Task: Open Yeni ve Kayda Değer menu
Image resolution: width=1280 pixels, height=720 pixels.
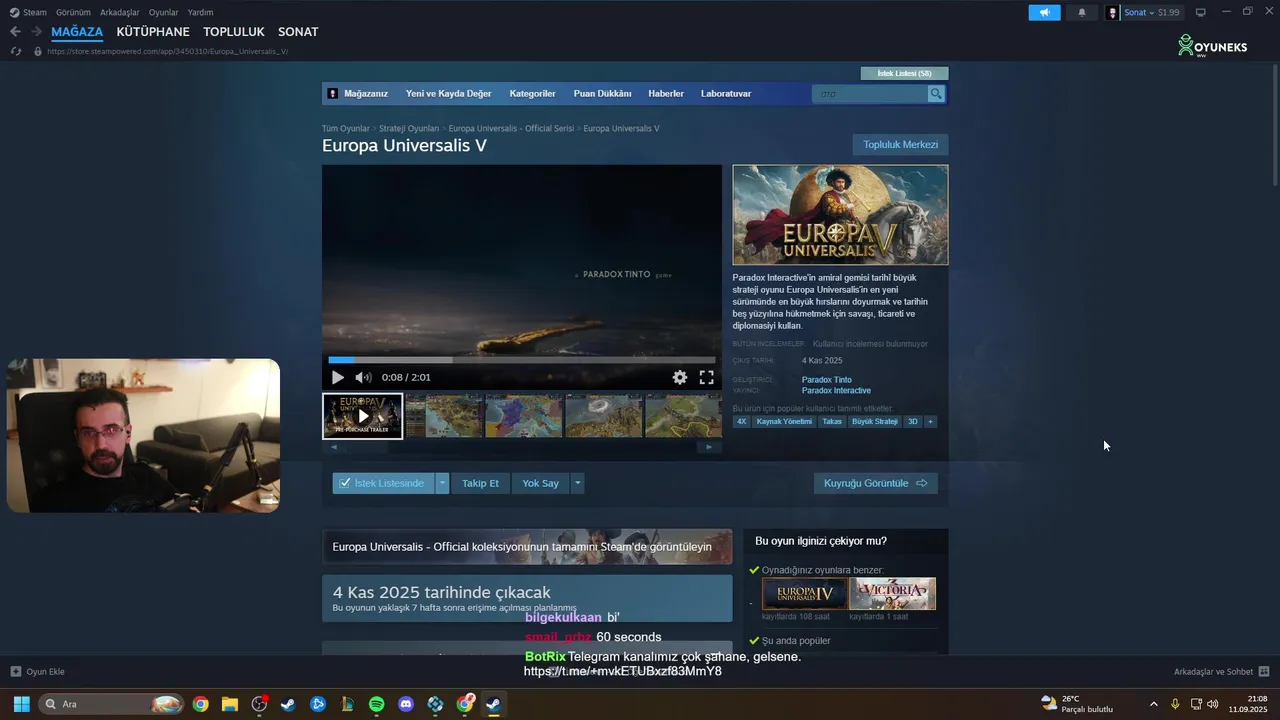Action: tap(448, 94)
